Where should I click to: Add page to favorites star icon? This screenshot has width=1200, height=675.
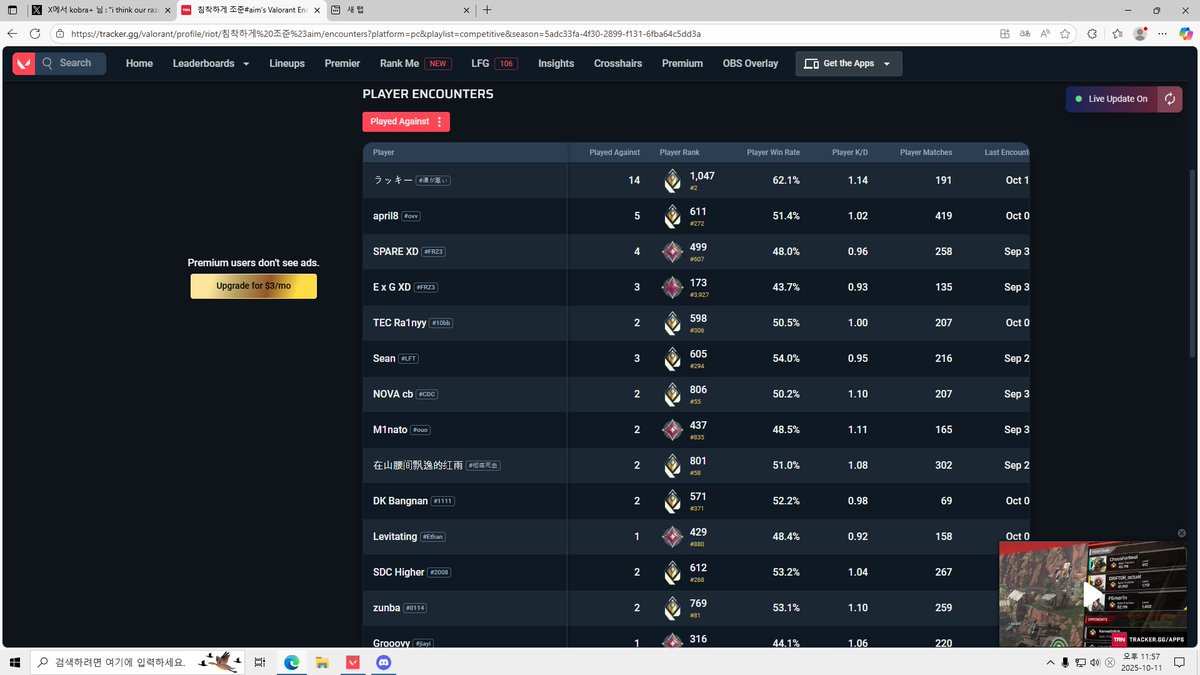pos(1065,33)
